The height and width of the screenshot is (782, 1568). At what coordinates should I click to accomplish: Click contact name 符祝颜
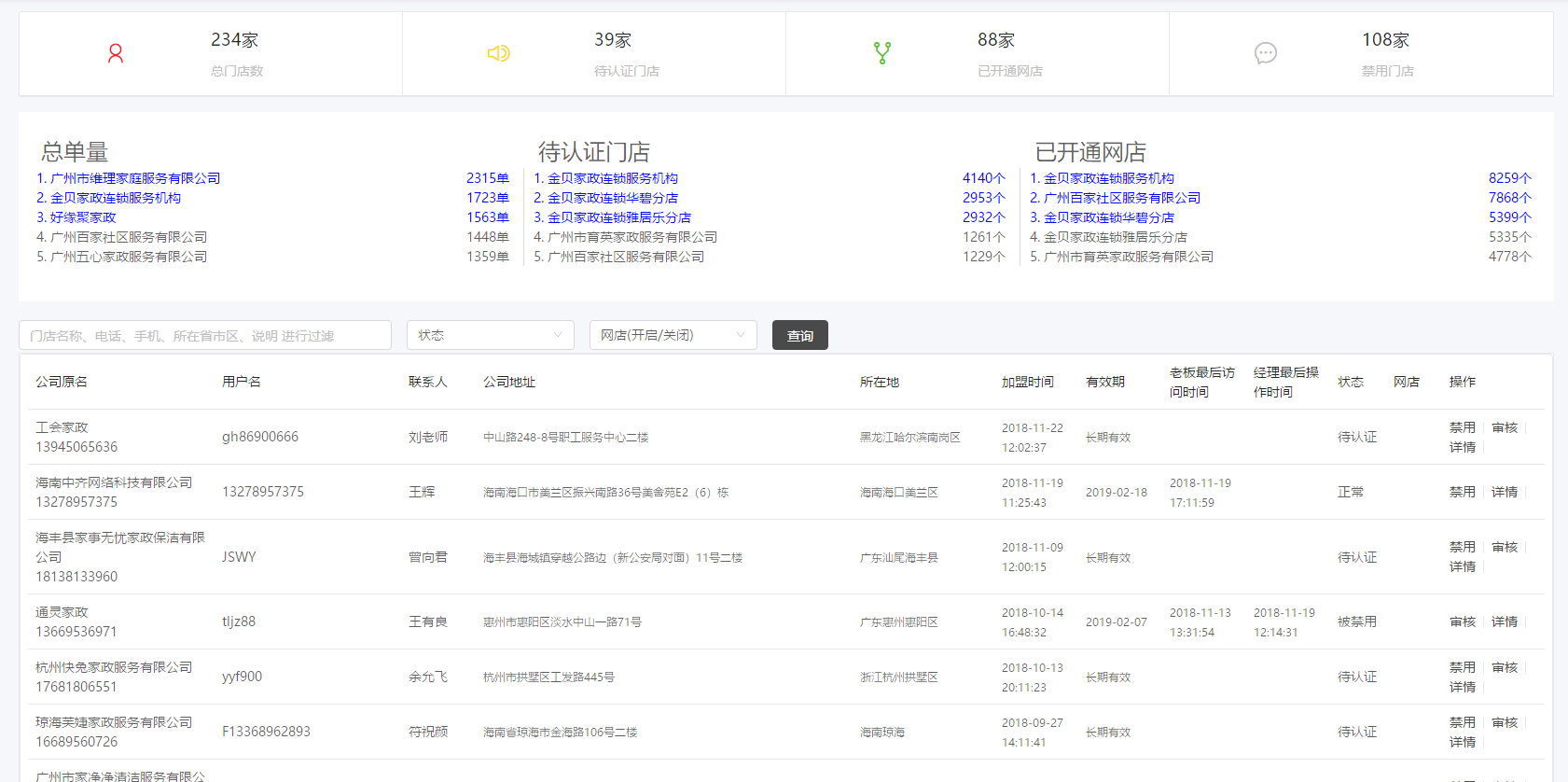point(428,732)
